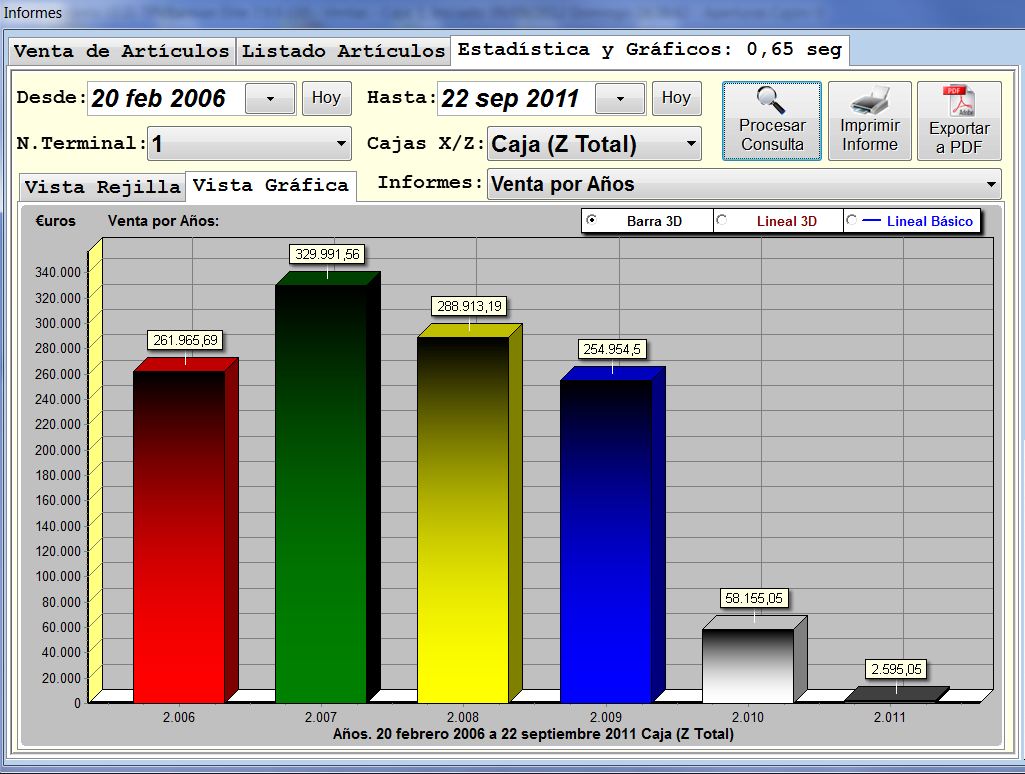Viewport: 1025px width, 774px height.
Task: Click the Procesar Consulta magnifier button
Action: (x=771, y=121)
